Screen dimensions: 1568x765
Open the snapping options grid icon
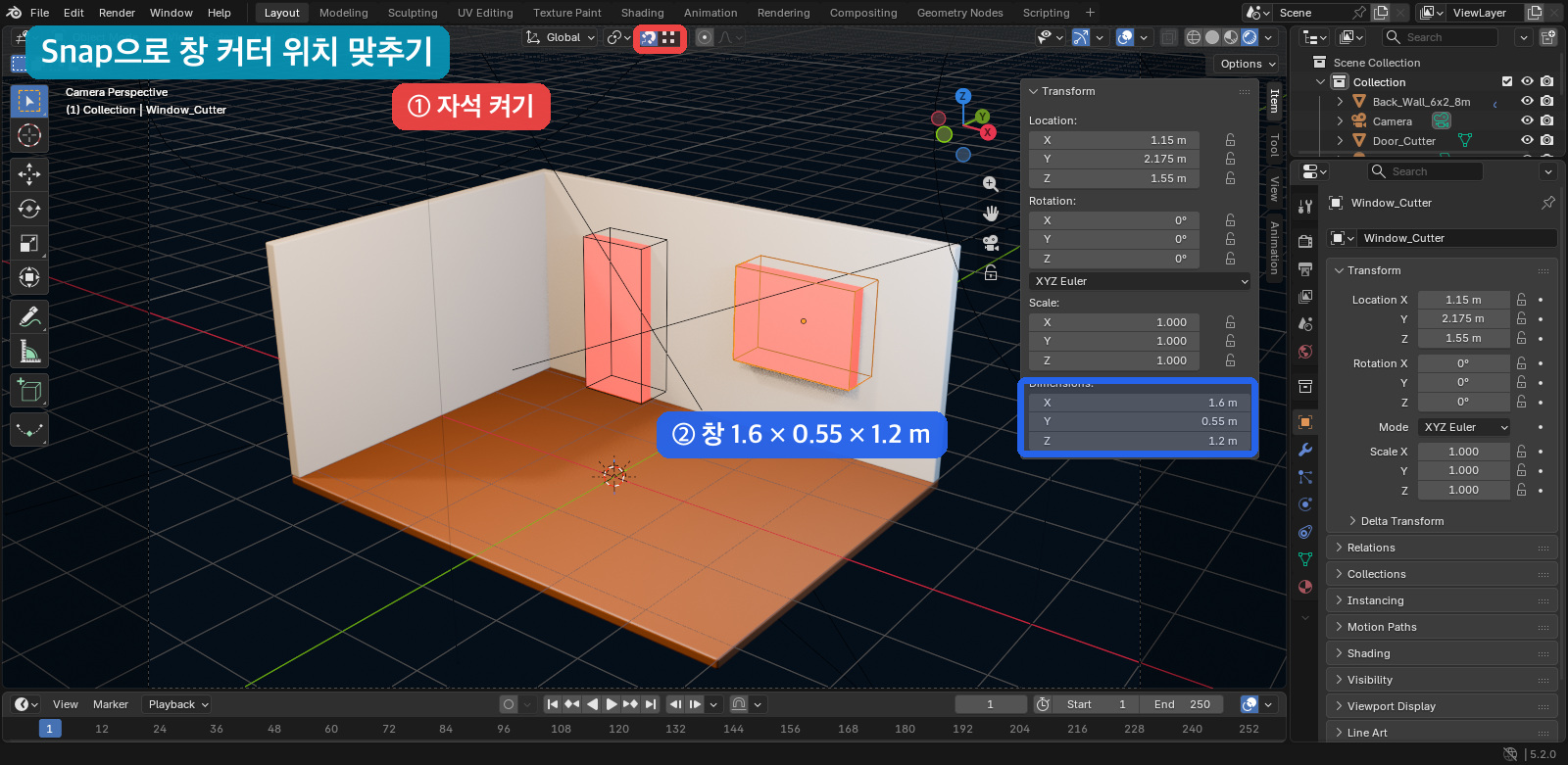pos(669,37)
